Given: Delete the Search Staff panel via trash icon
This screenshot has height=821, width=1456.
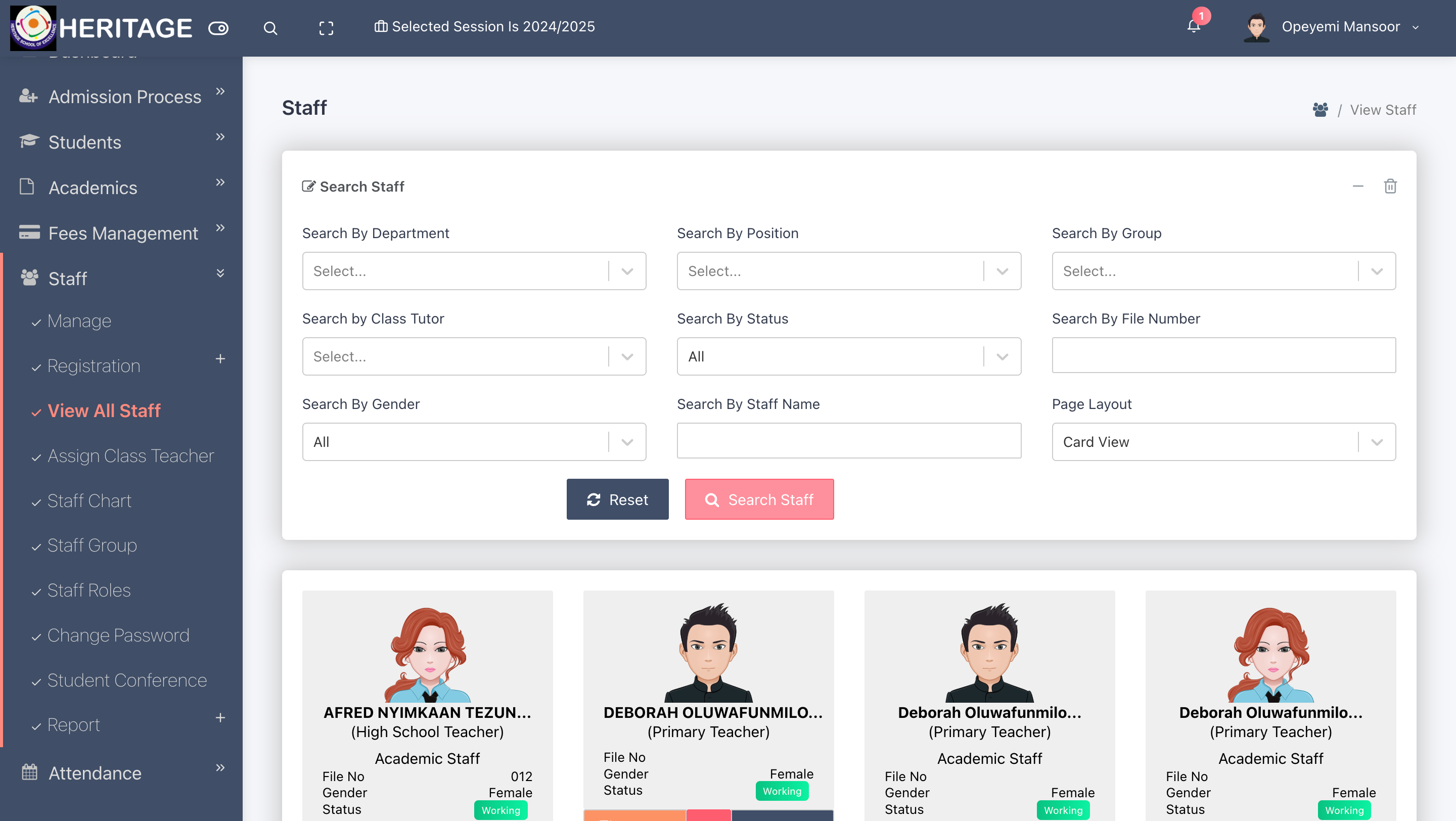Looking at the screenshot, I should [1390, 186].
